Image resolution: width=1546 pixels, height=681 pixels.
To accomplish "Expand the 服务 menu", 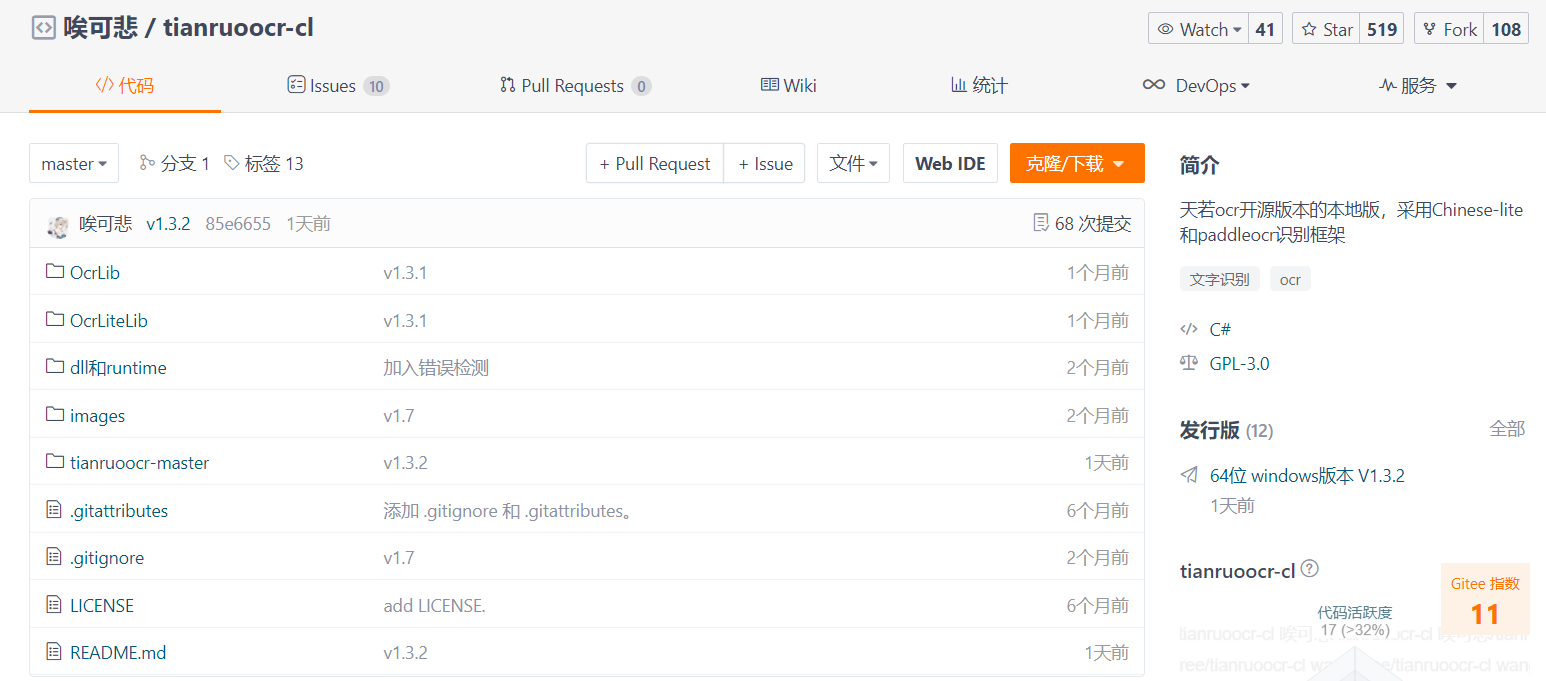I will click(1418, 86).
